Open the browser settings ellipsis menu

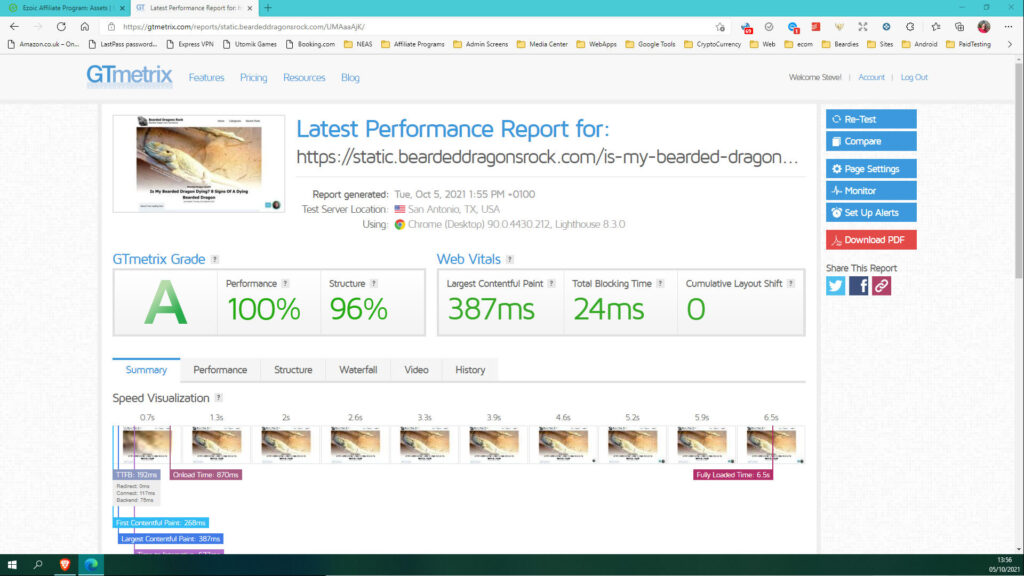coord(1008,27)
